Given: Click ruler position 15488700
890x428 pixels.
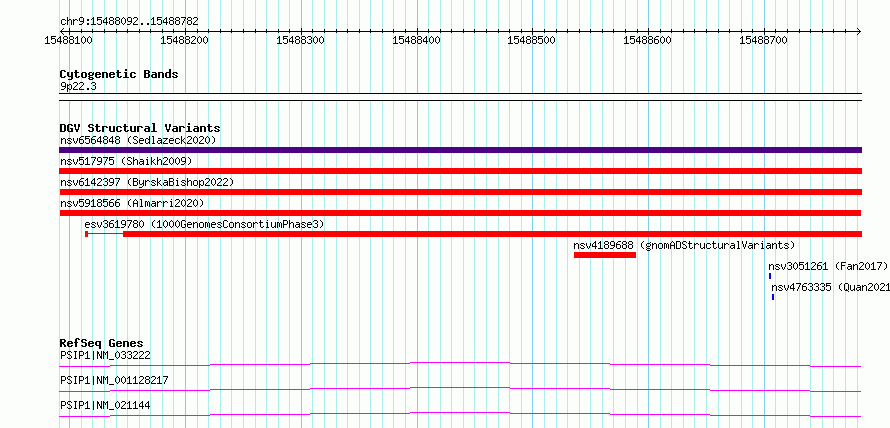Looking at the screenshot, I should 764,40.
